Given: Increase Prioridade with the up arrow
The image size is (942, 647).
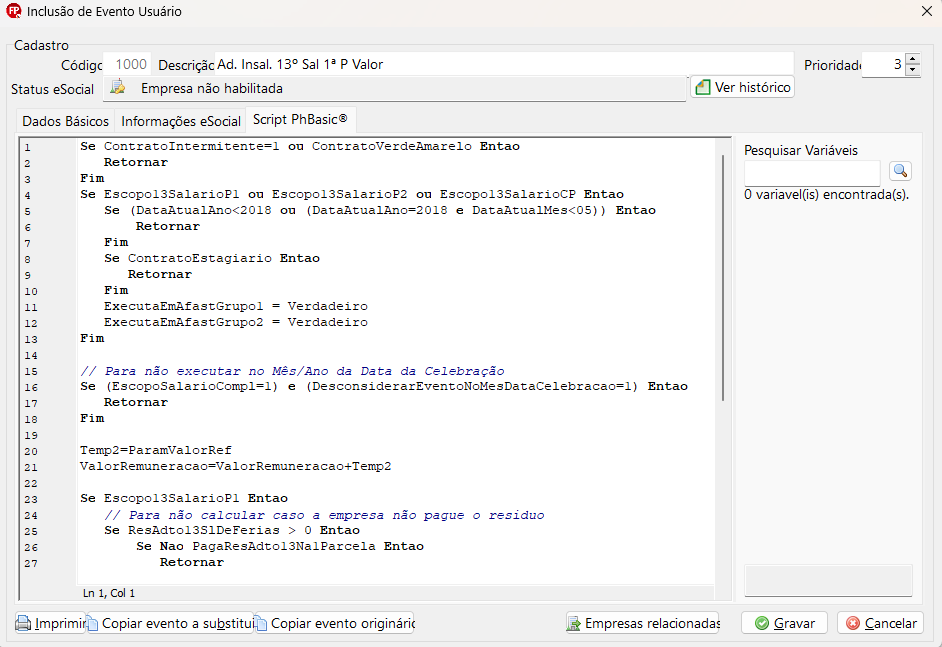Looking at the screenshot, I should tap(913, 59).
